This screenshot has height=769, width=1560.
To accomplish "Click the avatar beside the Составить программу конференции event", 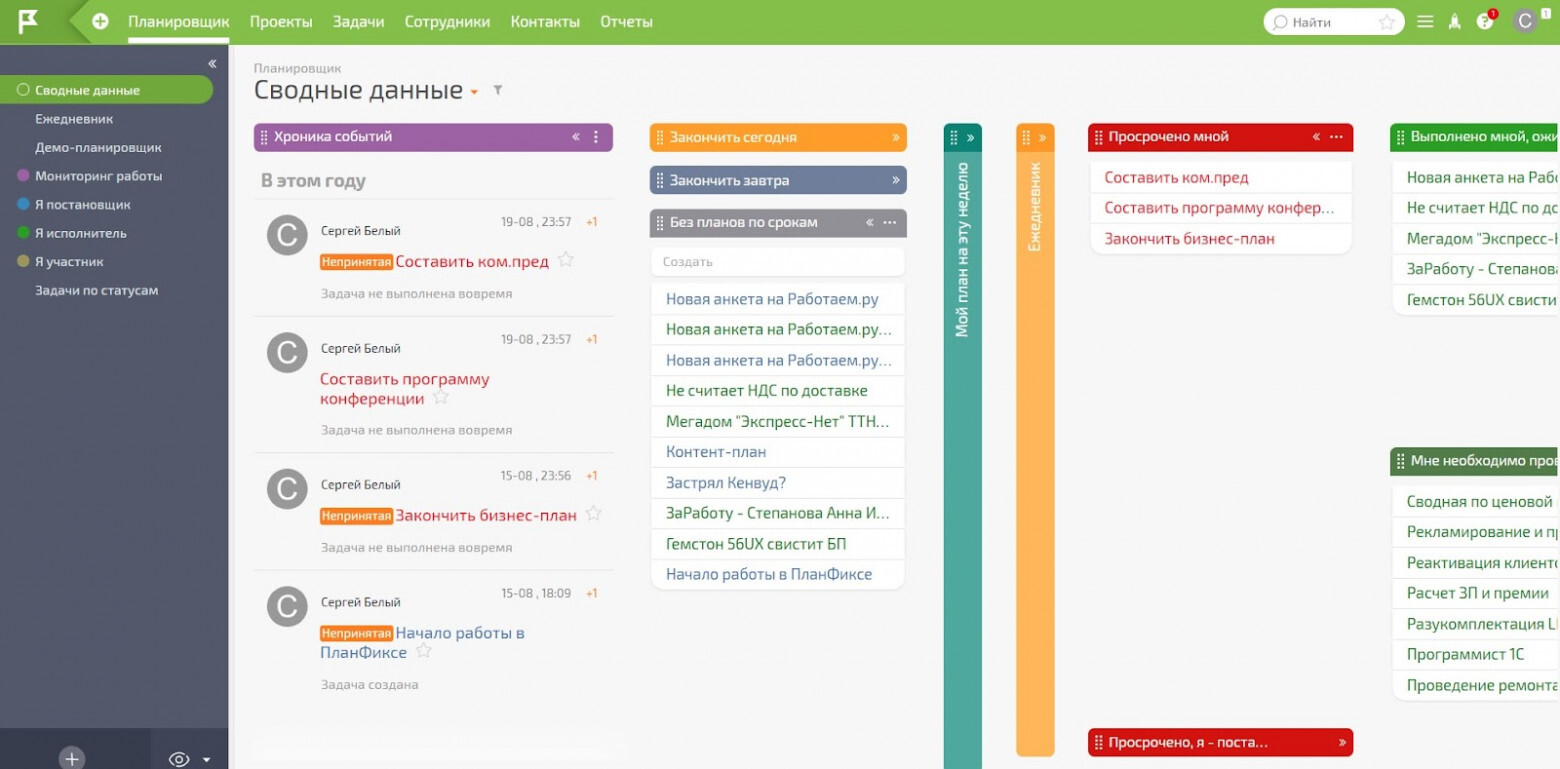I will pyautogui.click(x=287, y=352).
